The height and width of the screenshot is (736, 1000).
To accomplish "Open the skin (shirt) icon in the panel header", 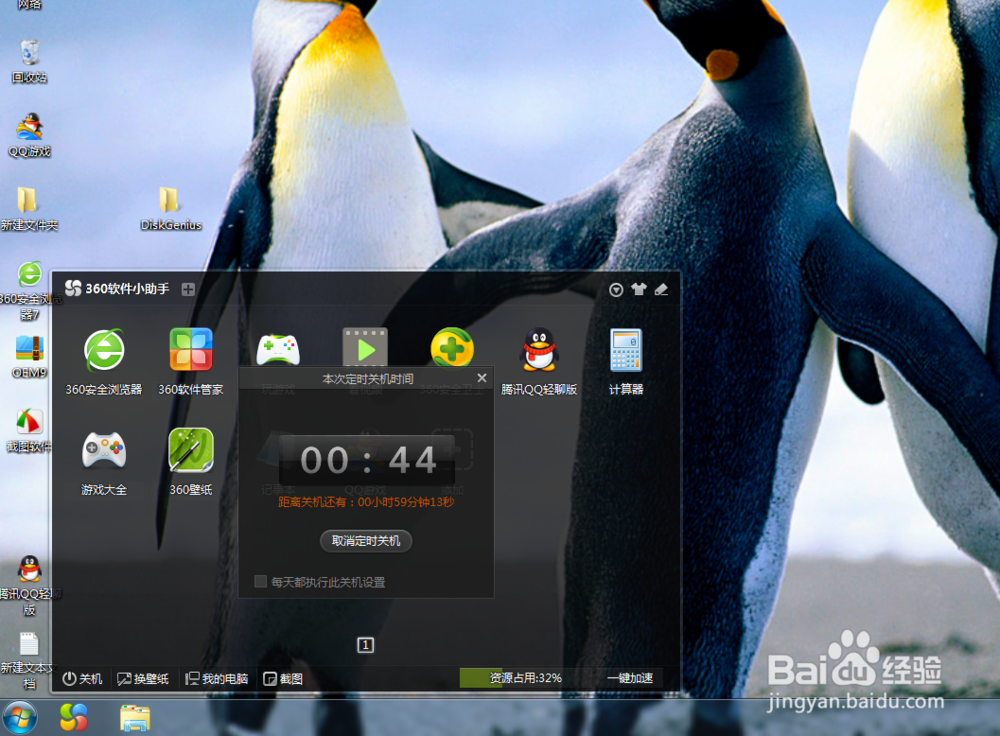I will pyautogui.click(x=638, y=290).
